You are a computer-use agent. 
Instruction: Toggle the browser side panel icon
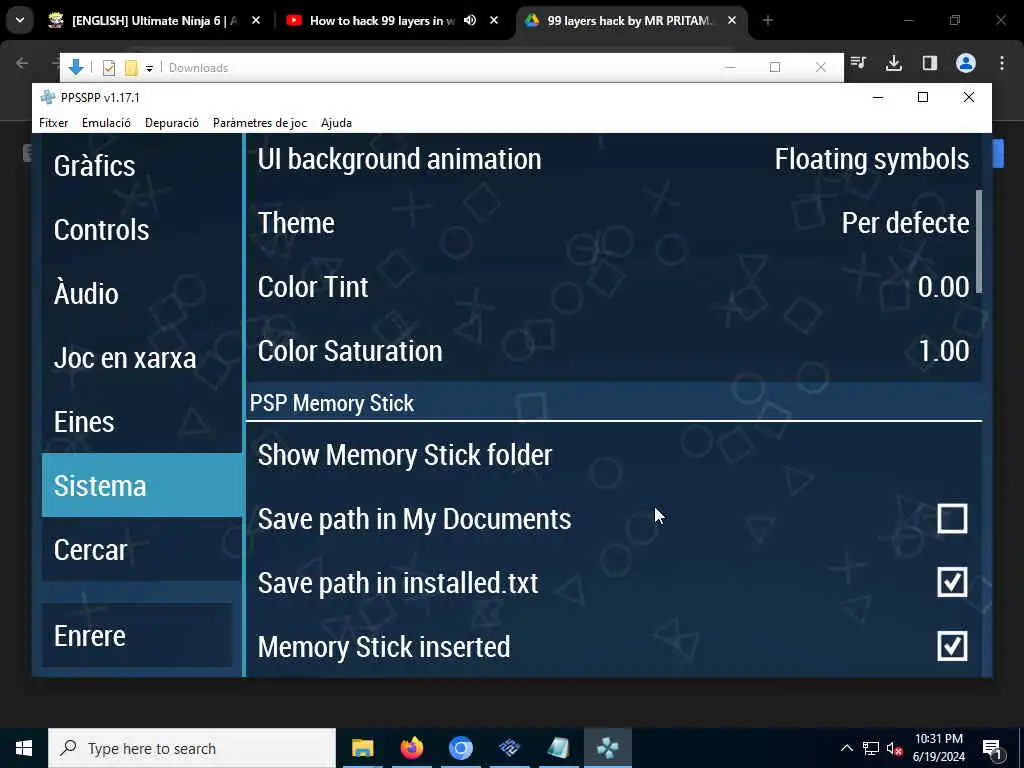[x=929, y=63]
